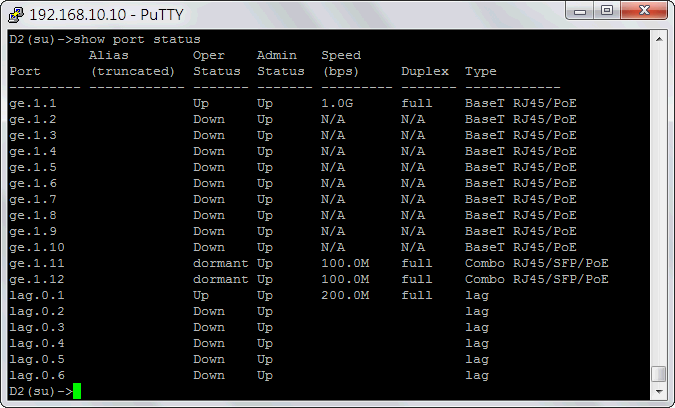Click the "(truncated)" header text

pyautogui.click(x=133, y=71)
